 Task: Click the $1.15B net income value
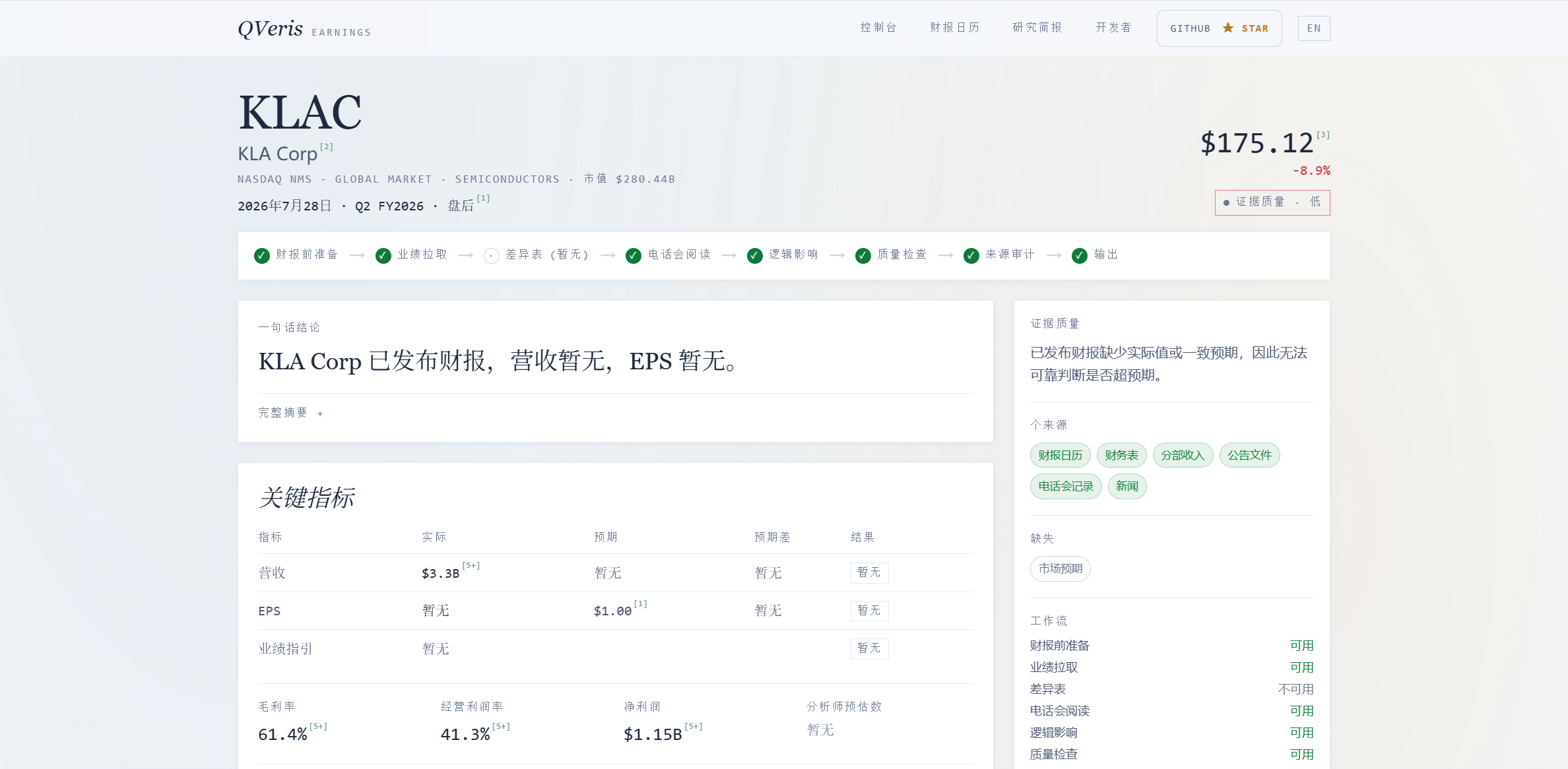pyautogui.click(x=653, y=735)
